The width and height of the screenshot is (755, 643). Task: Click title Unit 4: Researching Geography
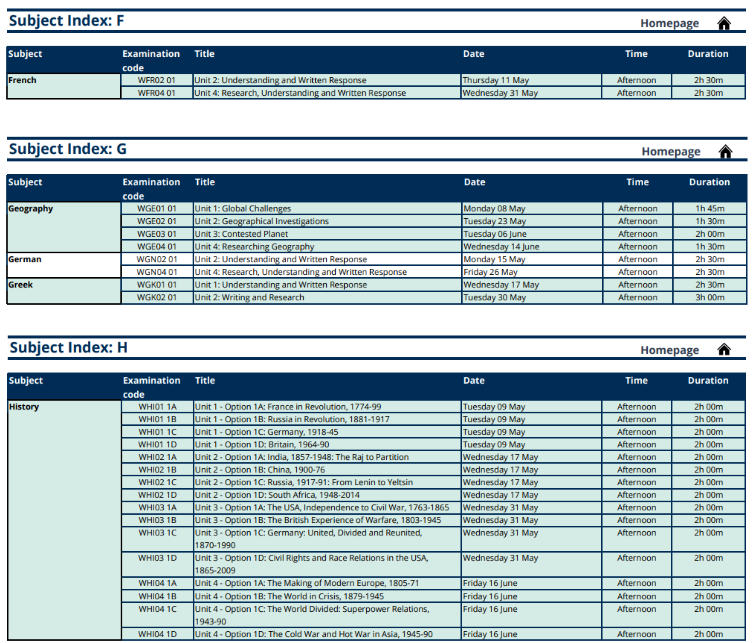254,247
